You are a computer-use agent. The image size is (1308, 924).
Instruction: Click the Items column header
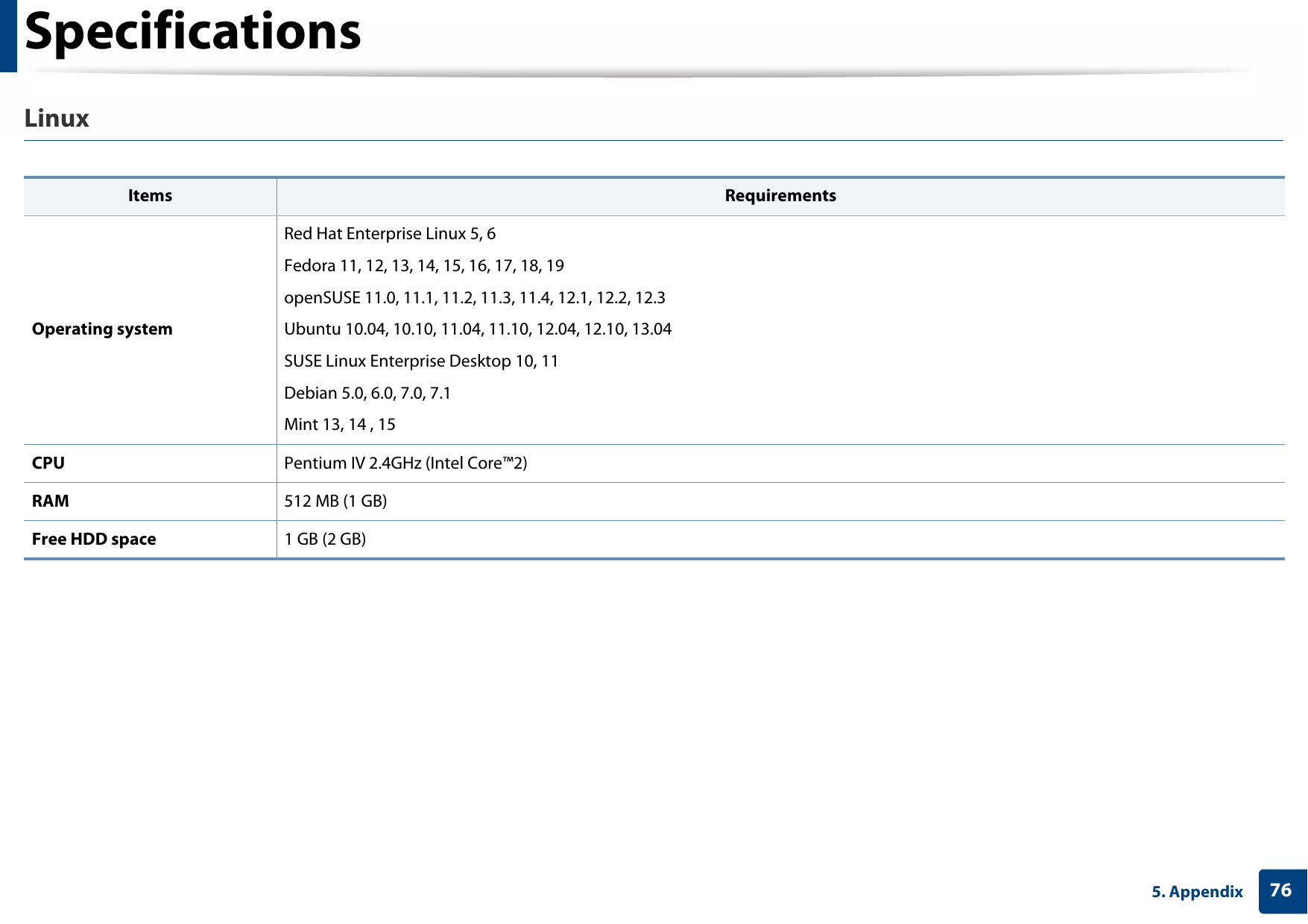150,196
